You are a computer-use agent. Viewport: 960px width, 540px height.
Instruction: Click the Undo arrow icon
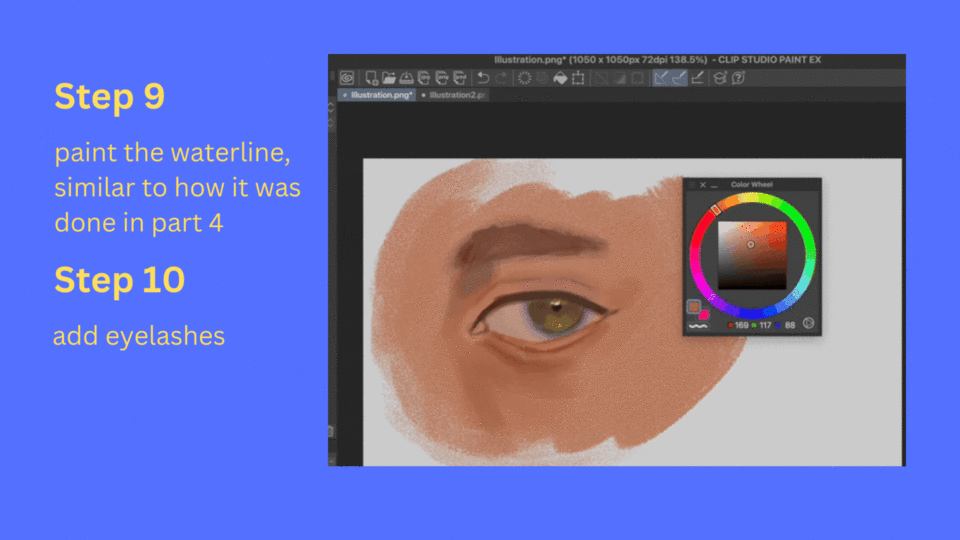click(483, 78)
